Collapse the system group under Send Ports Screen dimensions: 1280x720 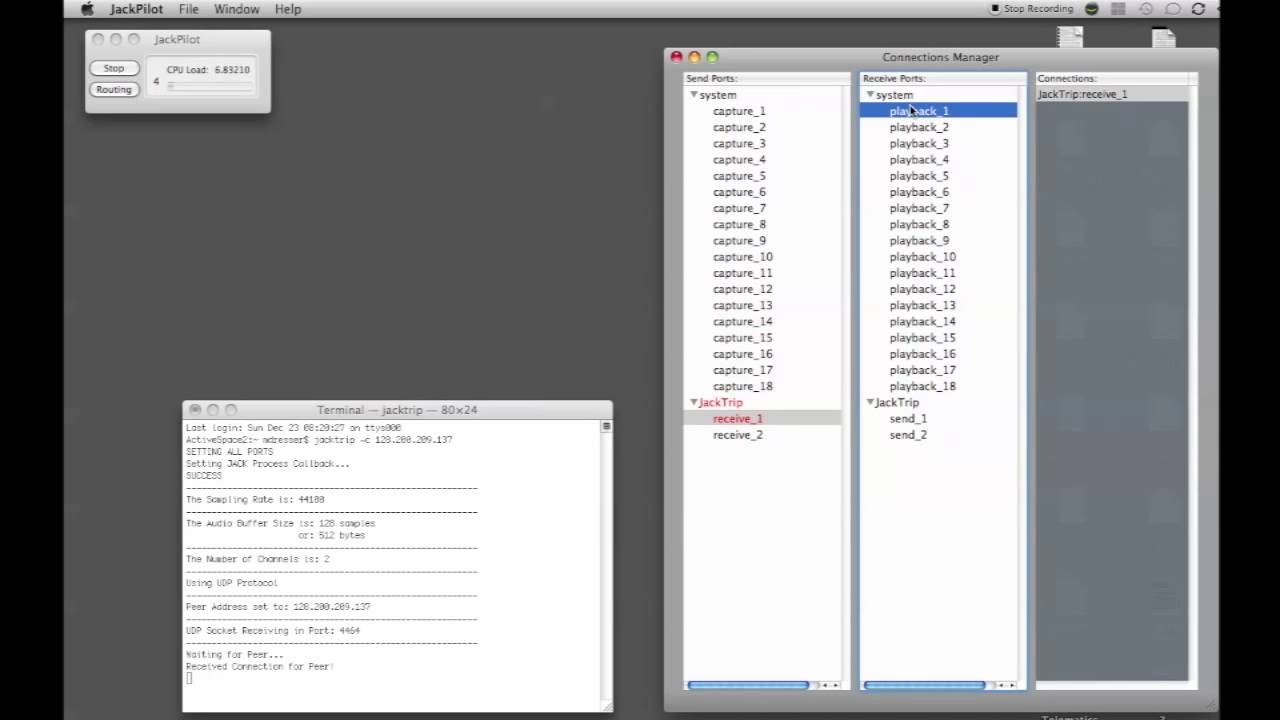click(693, 95)
